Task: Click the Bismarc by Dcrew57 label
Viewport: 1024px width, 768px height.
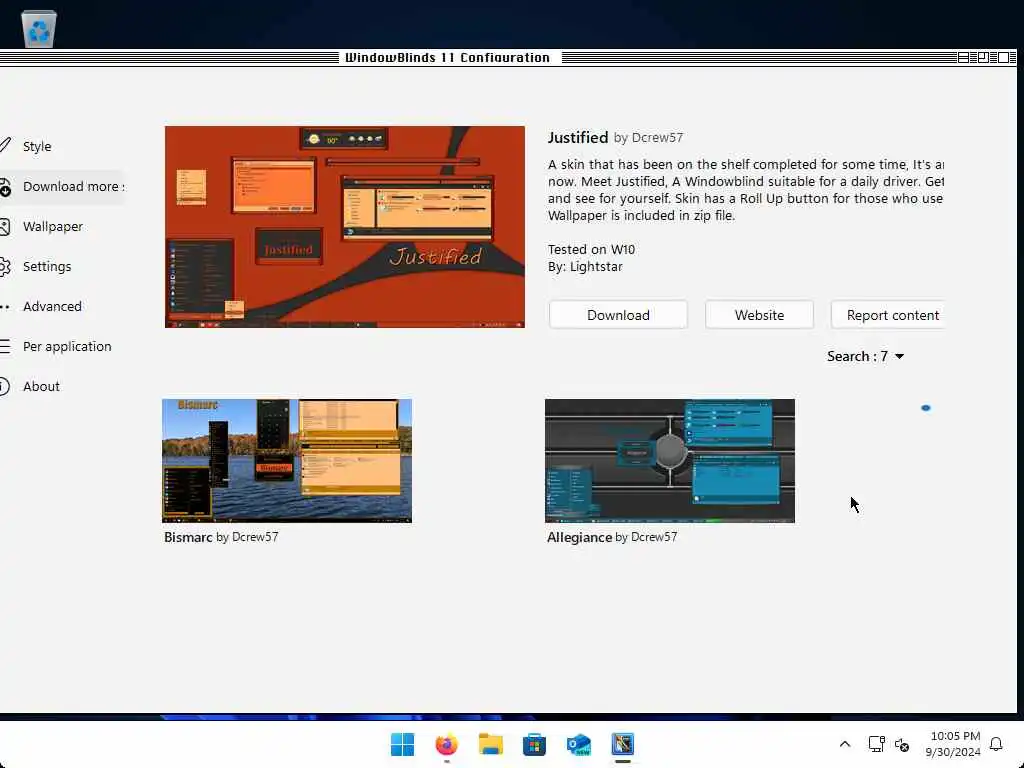Action: click(221, 537)
